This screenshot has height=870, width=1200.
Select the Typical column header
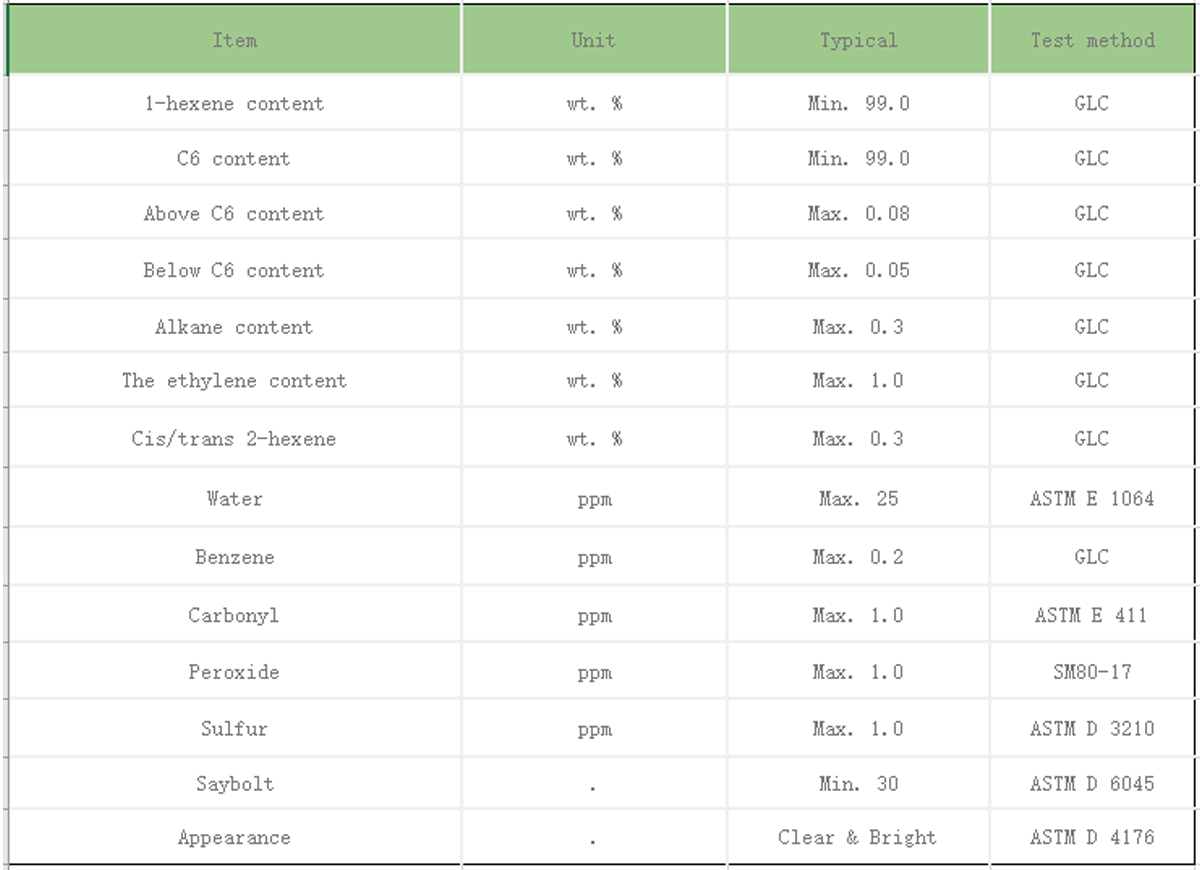[858, 41]
